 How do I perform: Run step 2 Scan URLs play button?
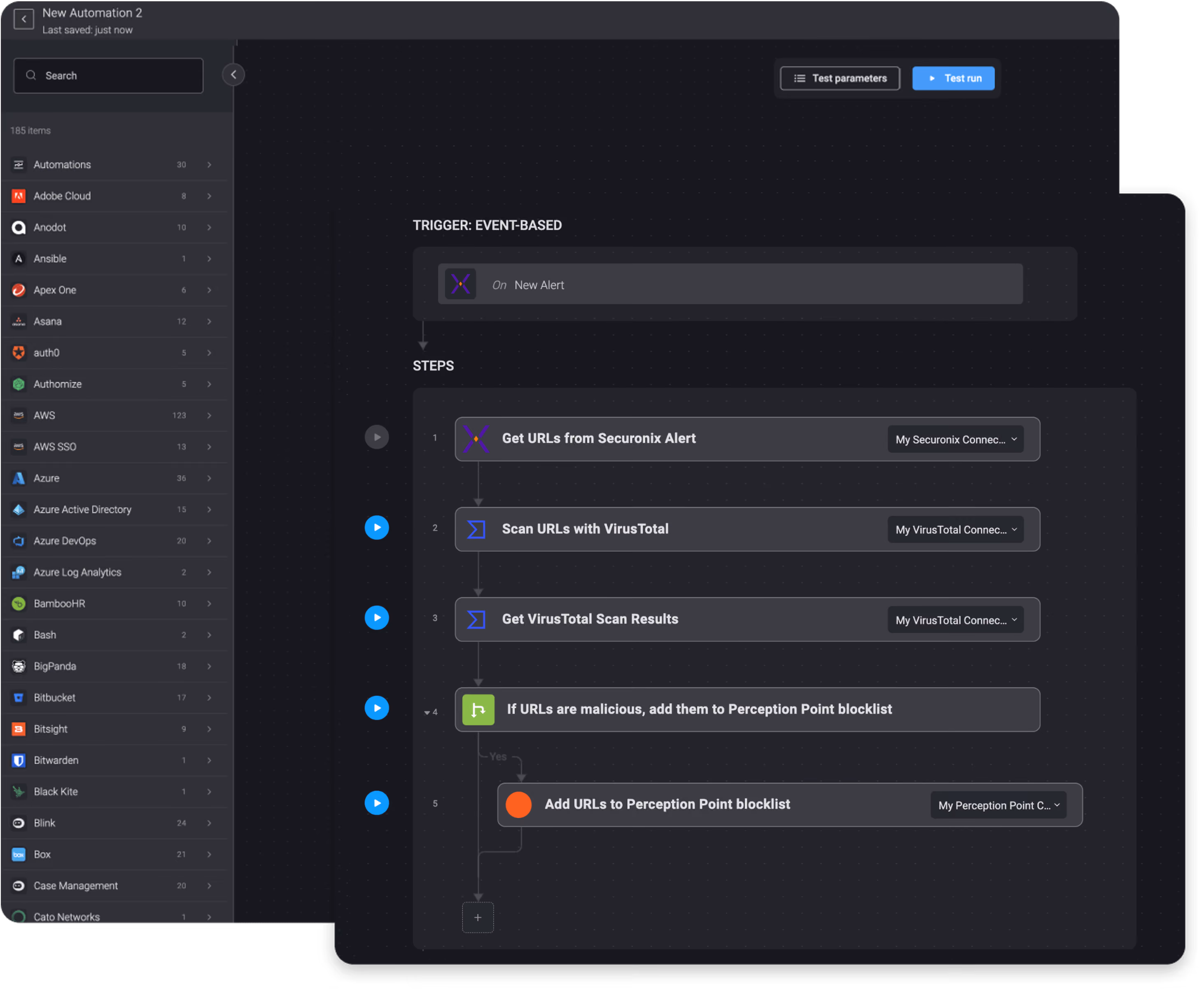pos(377,528)
